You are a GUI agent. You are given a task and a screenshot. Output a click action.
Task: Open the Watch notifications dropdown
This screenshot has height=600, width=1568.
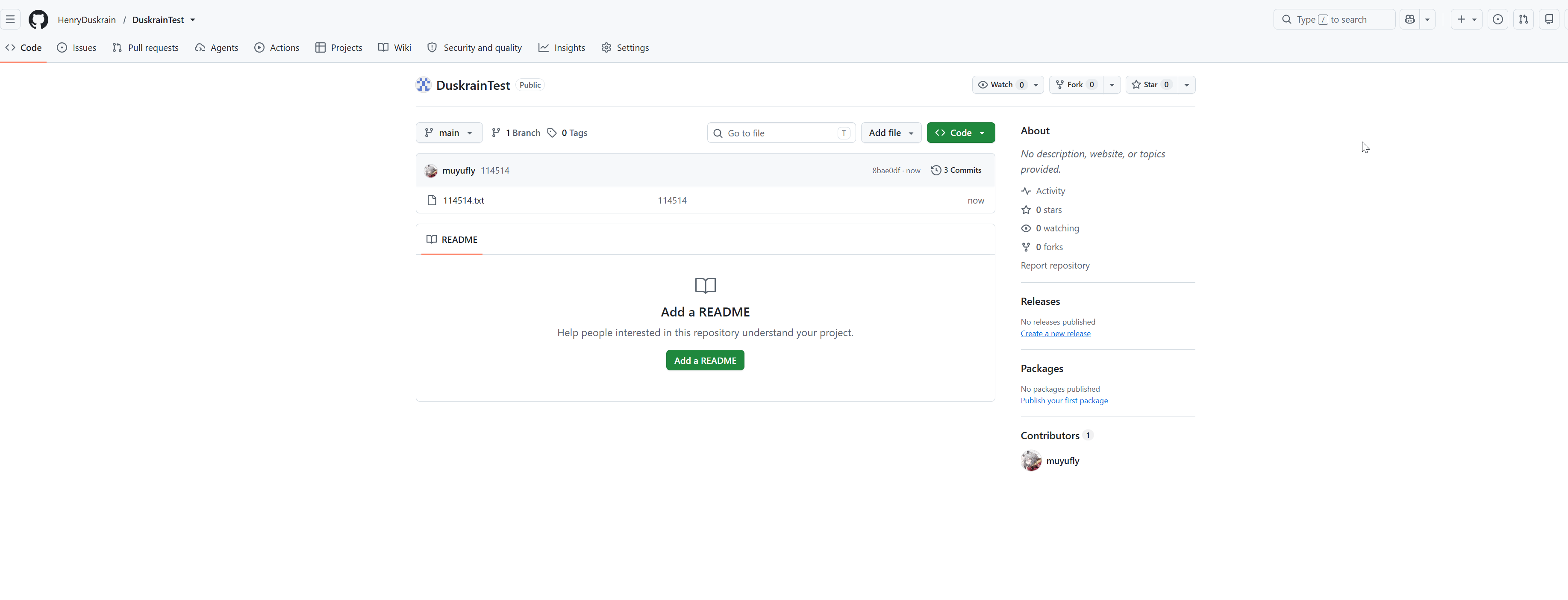click(x=1008, y=85)
